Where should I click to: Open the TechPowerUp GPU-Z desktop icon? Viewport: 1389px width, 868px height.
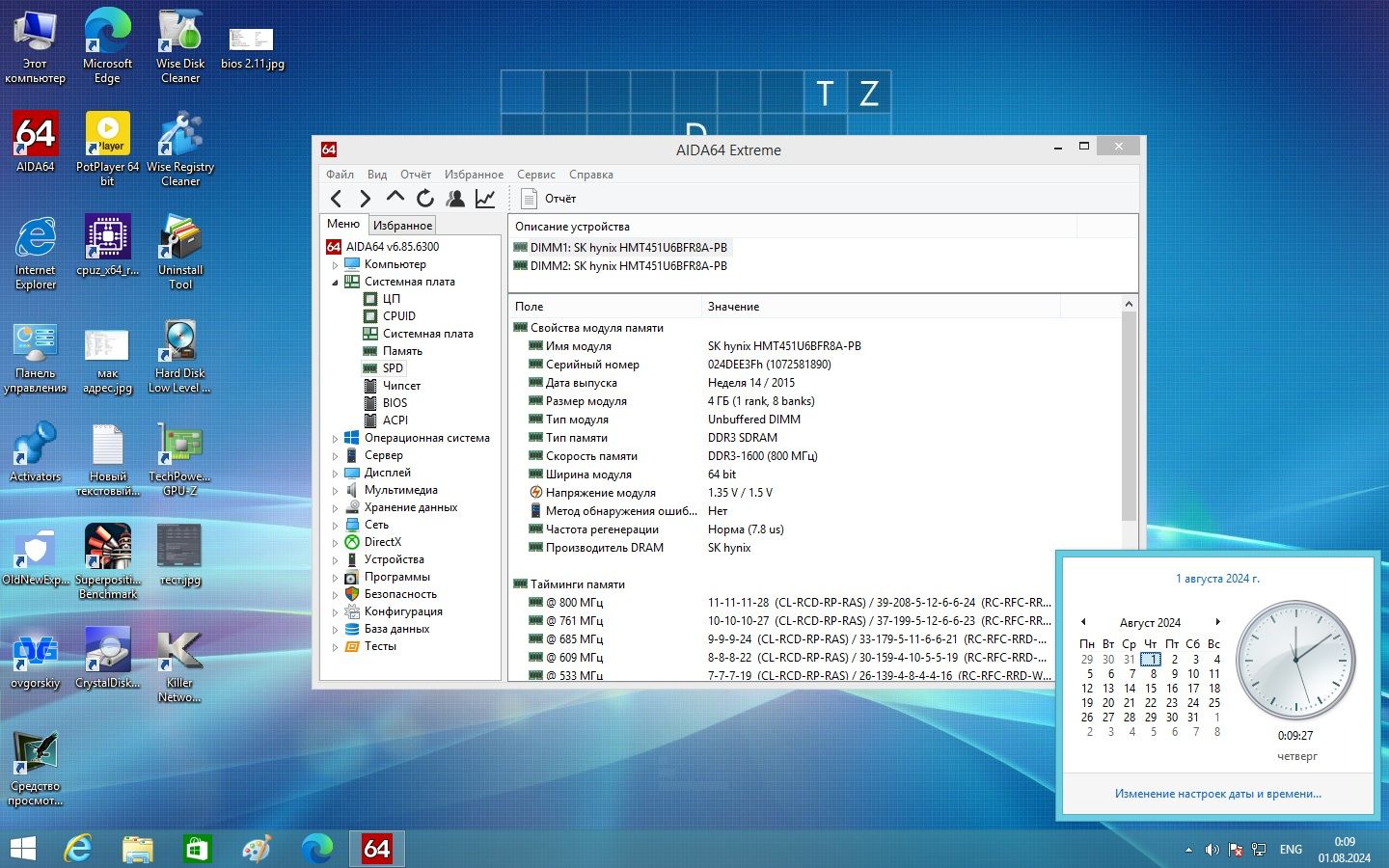click(180, 458)
